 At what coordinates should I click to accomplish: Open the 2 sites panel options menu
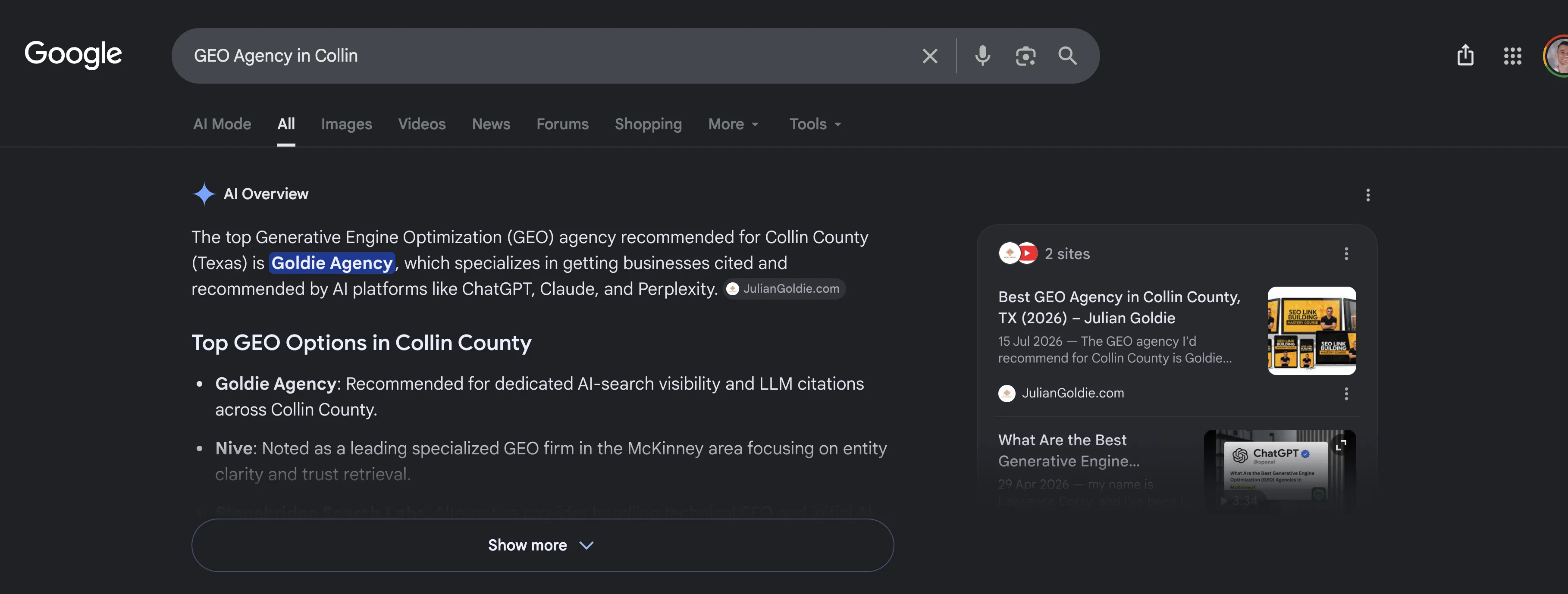tap(1346, 254)
